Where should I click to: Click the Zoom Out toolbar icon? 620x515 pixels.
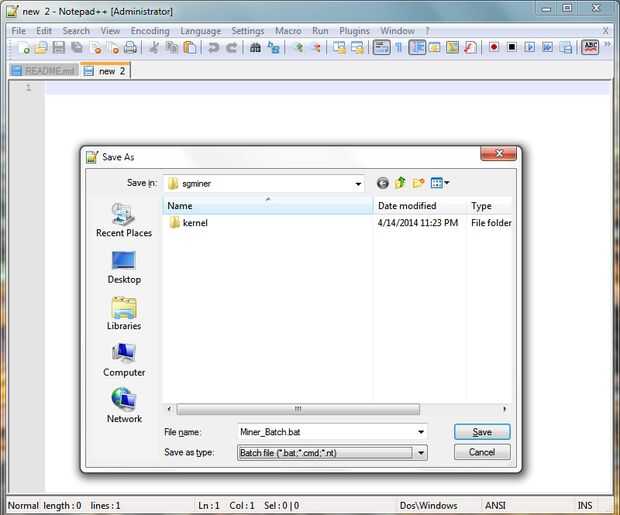click(316, 48)
